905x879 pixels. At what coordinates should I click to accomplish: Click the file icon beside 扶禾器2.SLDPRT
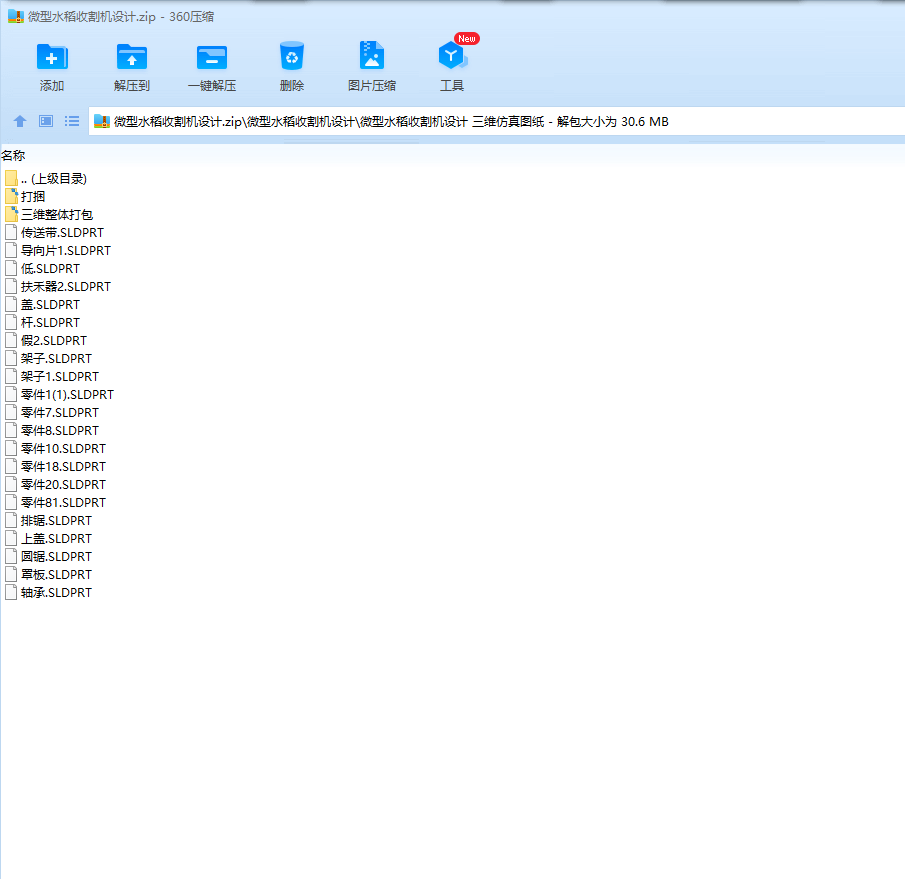point(11,287)
